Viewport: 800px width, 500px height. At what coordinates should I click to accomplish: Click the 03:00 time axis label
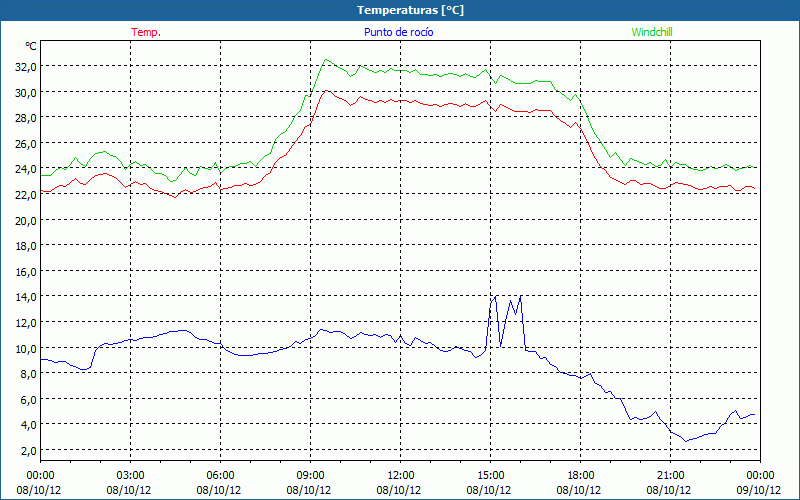(130, 476)
